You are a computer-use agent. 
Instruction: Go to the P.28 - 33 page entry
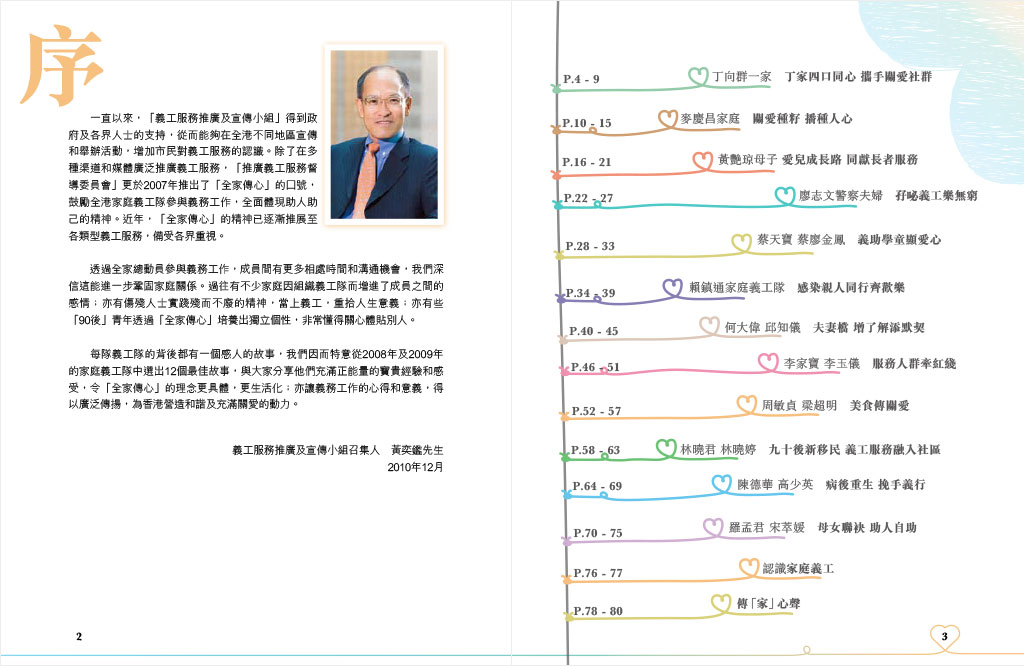click(589, 246)
